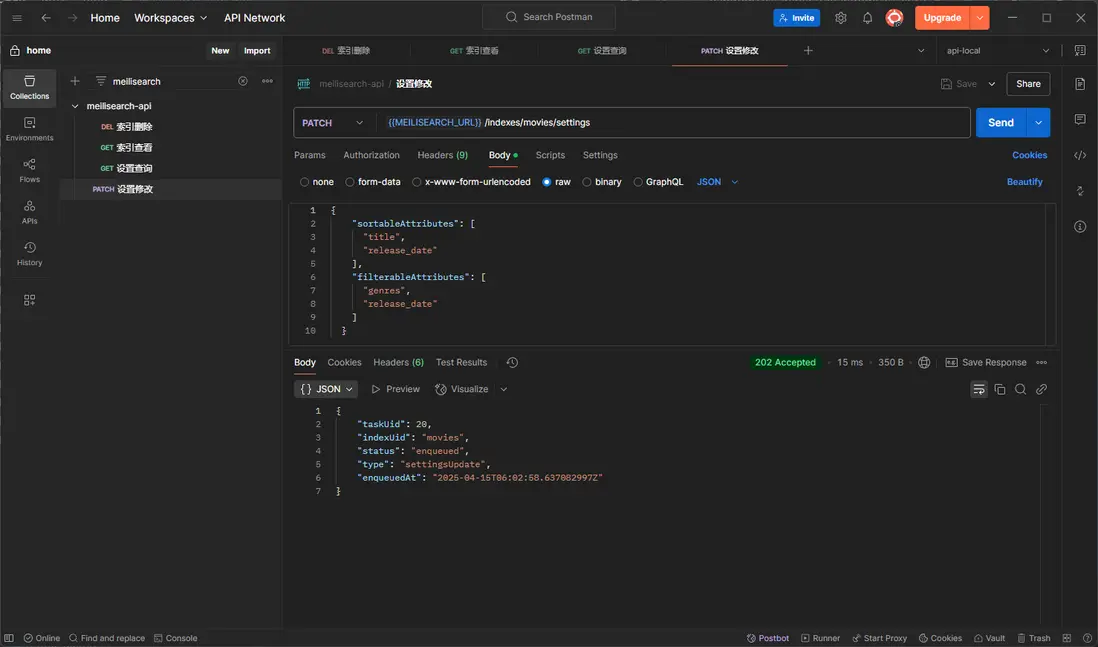
Task: Select the none body option
Action: (x=316, y=182)
